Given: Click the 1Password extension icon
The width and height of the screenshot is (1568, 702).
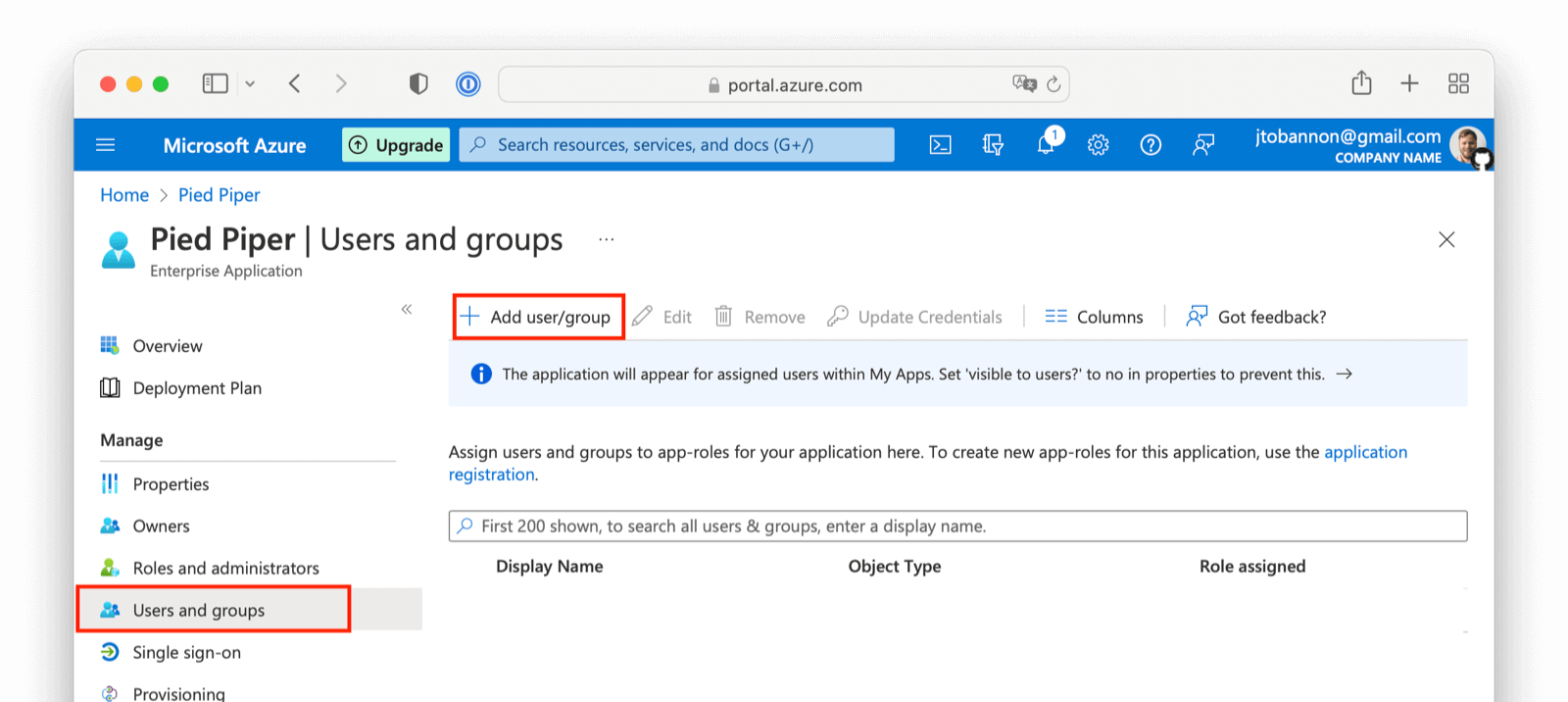Looking at the screenshot, I should click(x=468, y=84).
